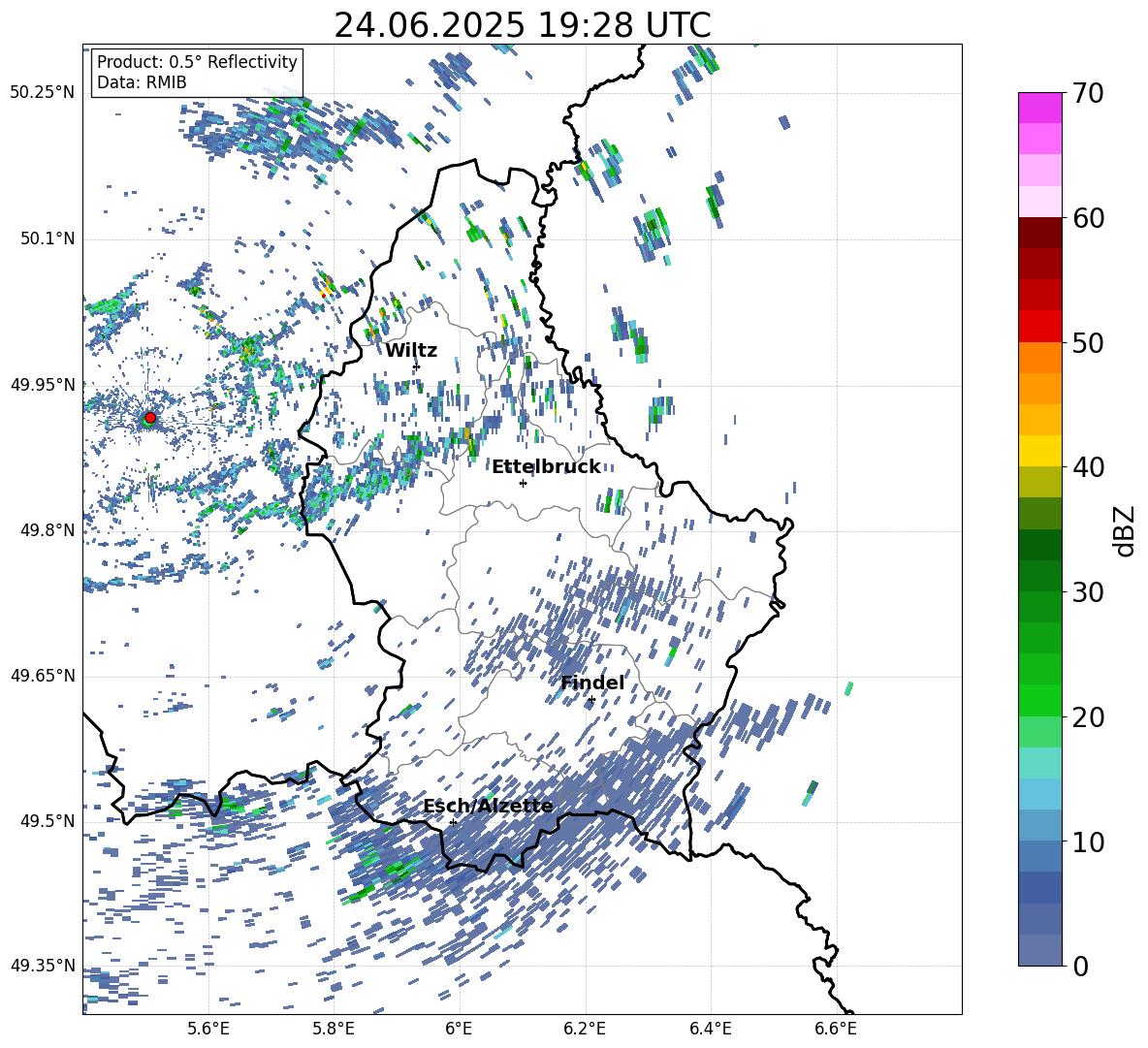Image resolution: width=1148 pixels, height=1048 pixels.
Task: Click the 6°E longitude label
Action: pyautogui.click(x=459, y=1029)
